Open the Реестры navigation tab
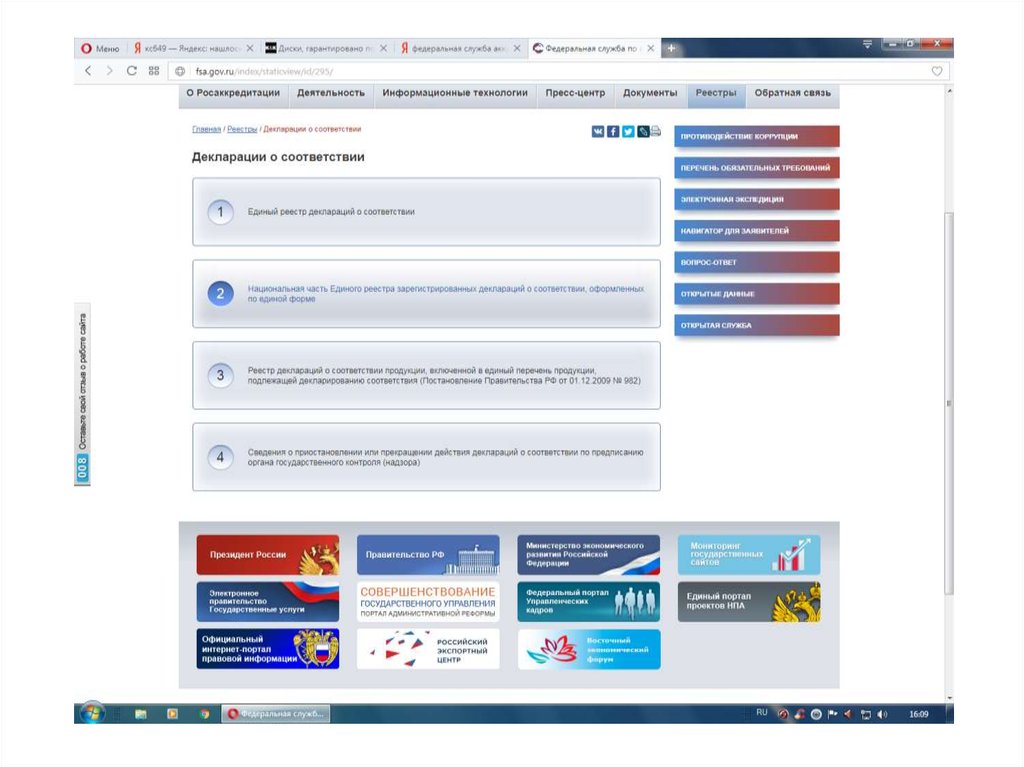Screen dimensions: 1024x767 click(x=716, y=93)
